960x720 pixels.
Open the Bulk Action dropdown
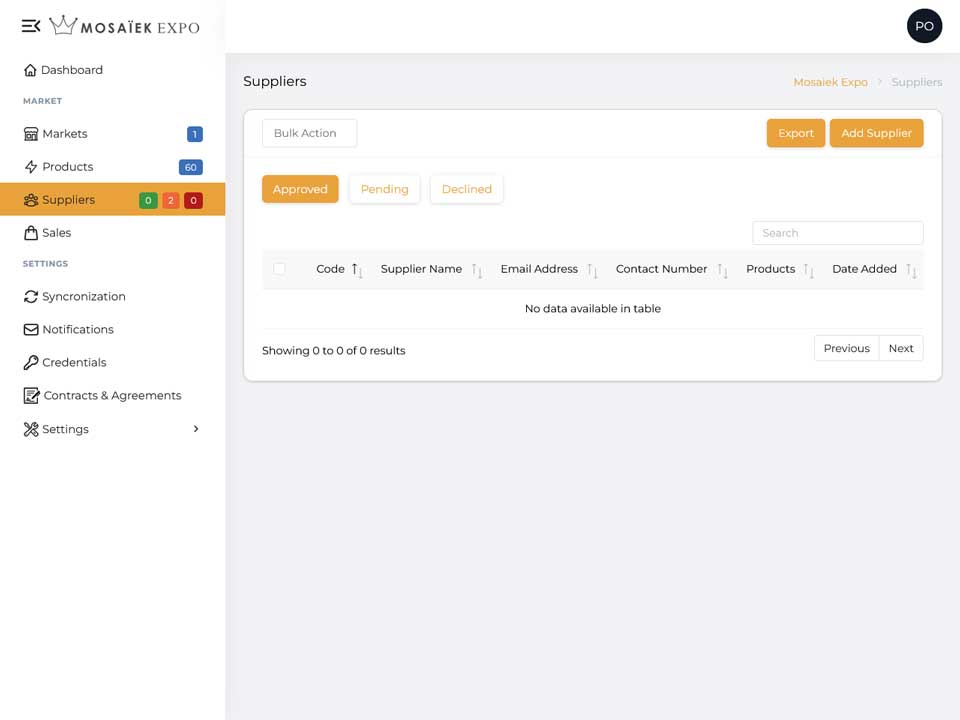(309, 133)
